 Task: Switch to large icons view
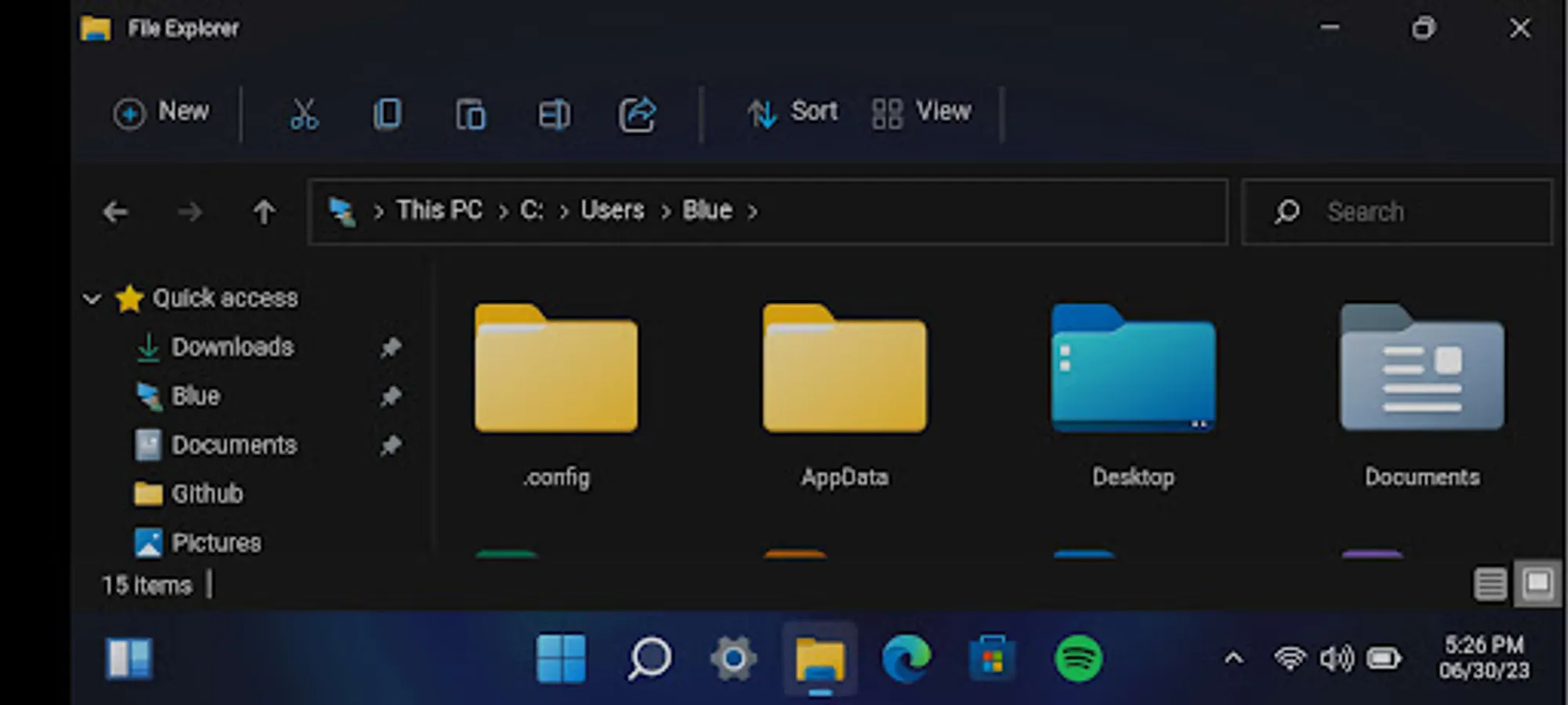(1537, 584)
